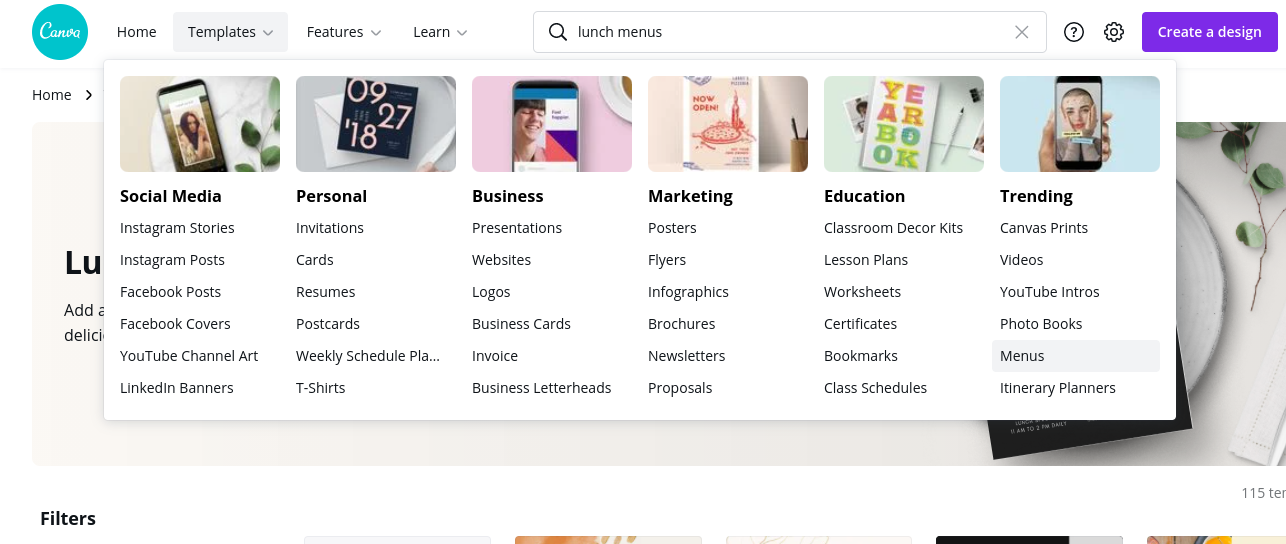Open the Instagram Stories link

[177, 228]
